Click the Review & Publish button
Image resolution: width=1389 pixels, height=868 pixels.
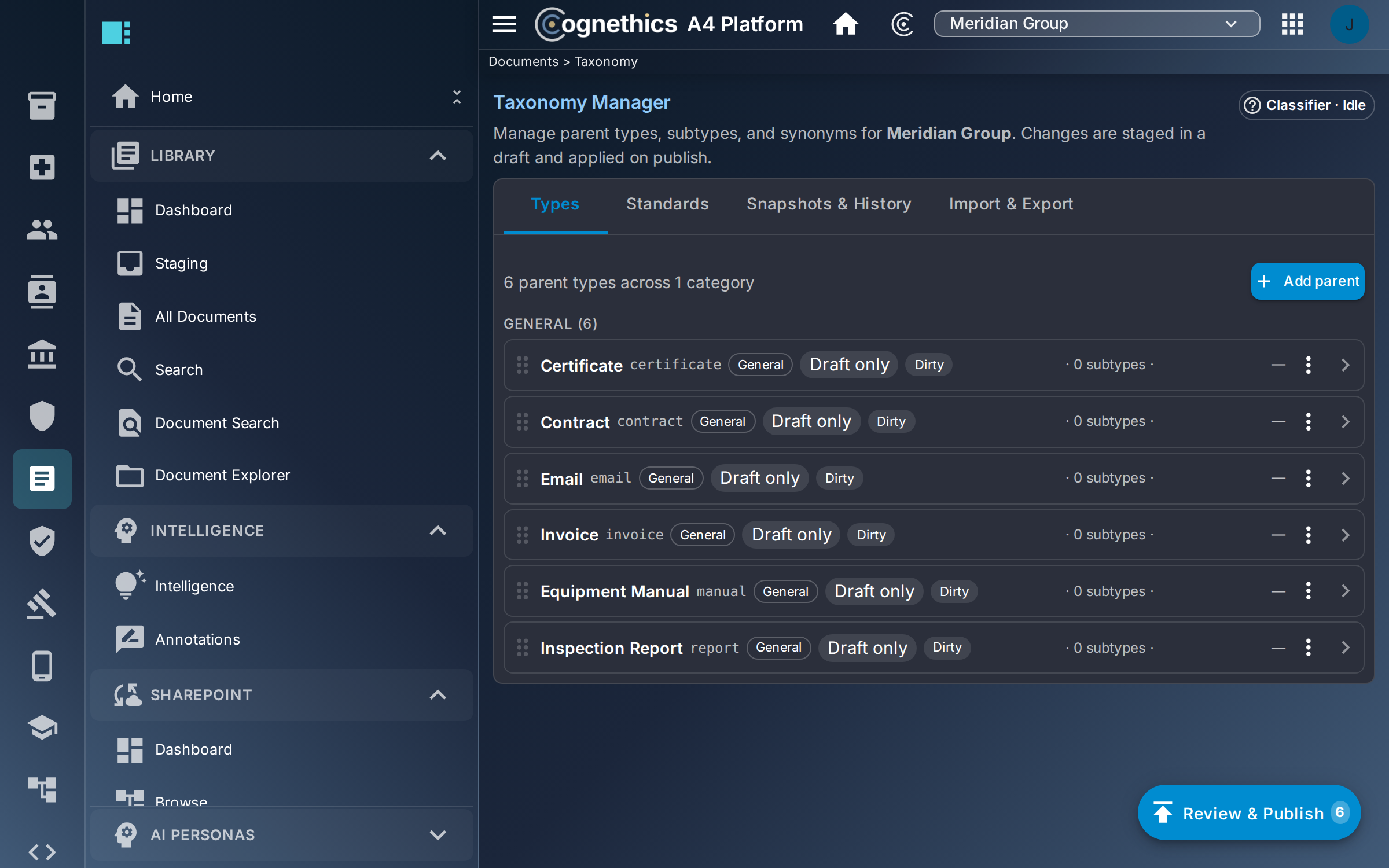tap(1249, 812)
